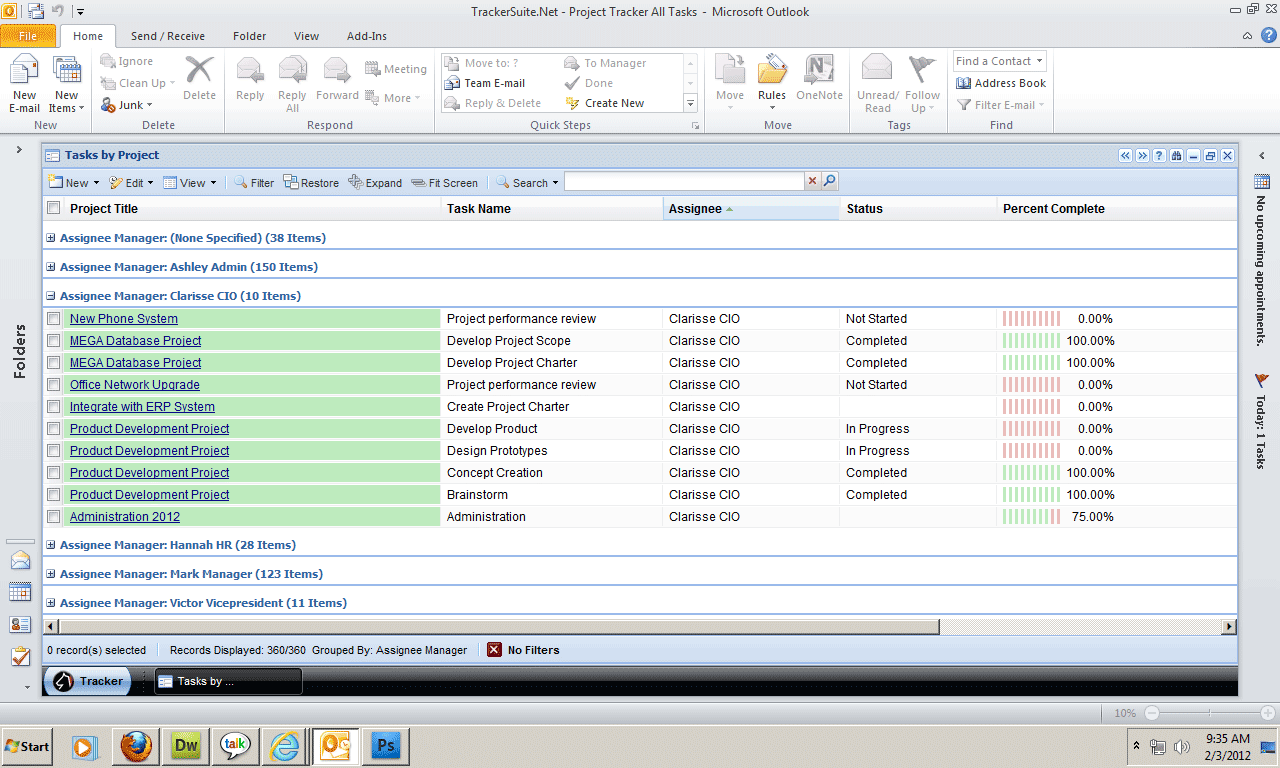This screenshot has width=1280, height=768.
Task: Open the MEGA Database Project link
Action: (x=135, y=340)
